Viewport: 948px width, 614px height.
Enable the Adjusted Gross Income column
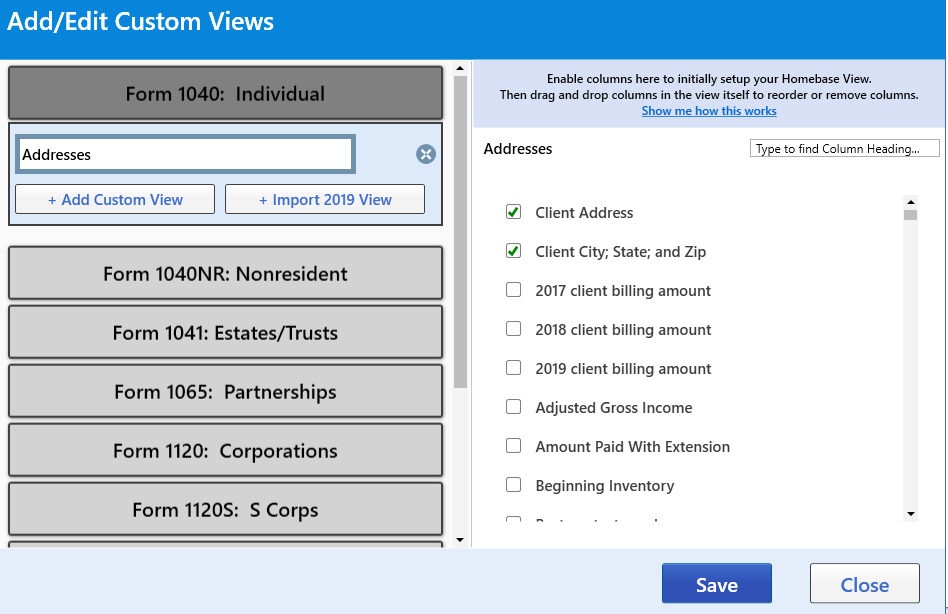514,407
